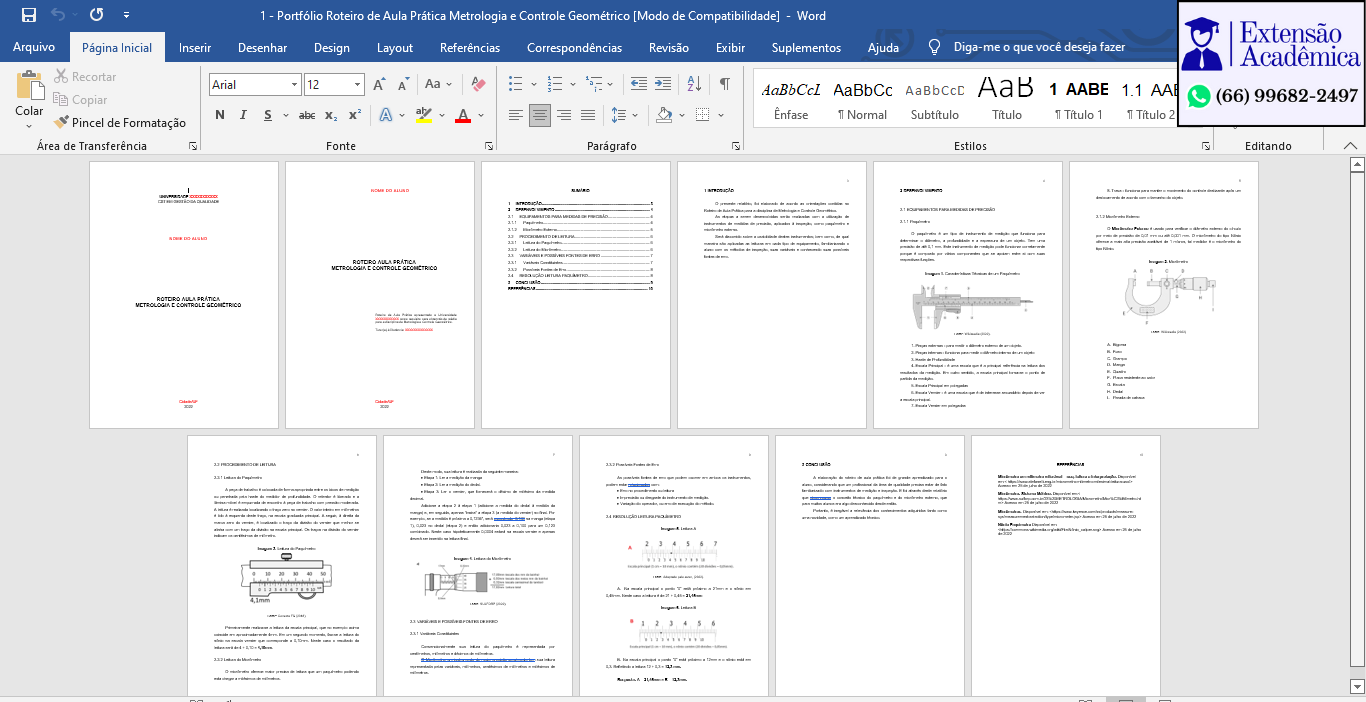Apply the Título 1 style
Screen dimensions: 1366x702
coord(1079,100)
